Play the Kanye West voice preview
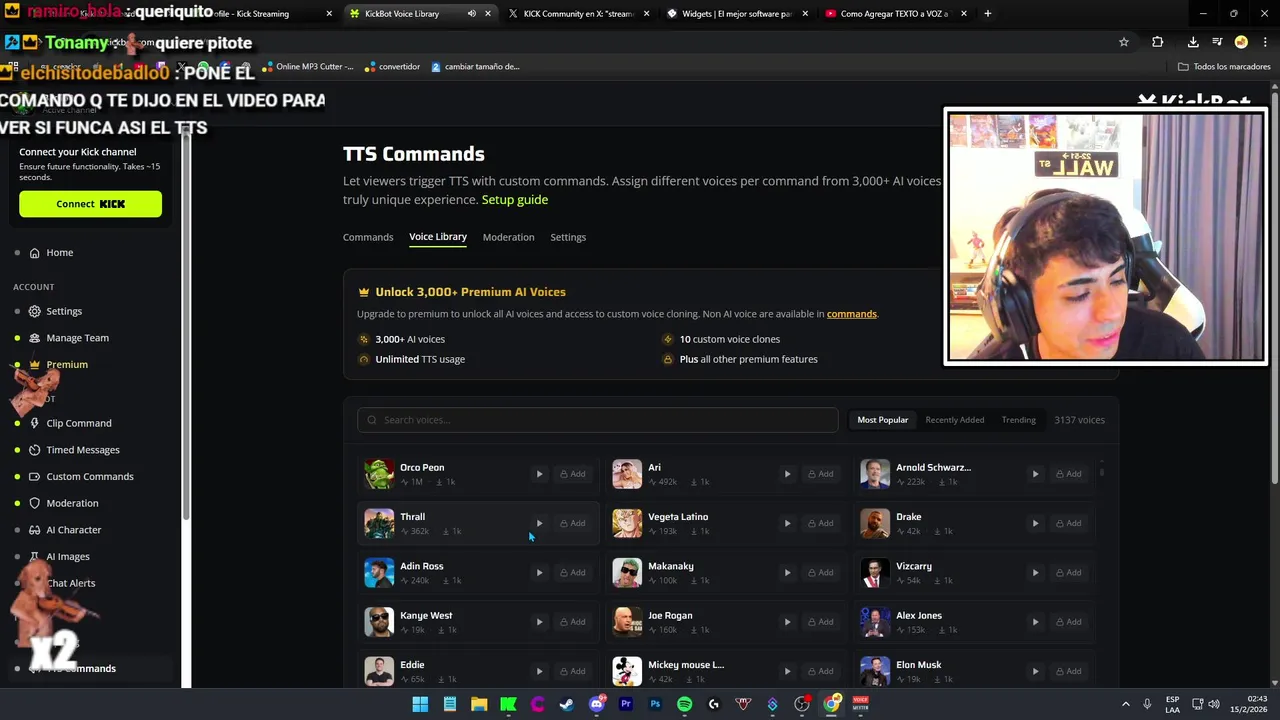The width and height of the screenshot is (1280, 720). point(539,622)
